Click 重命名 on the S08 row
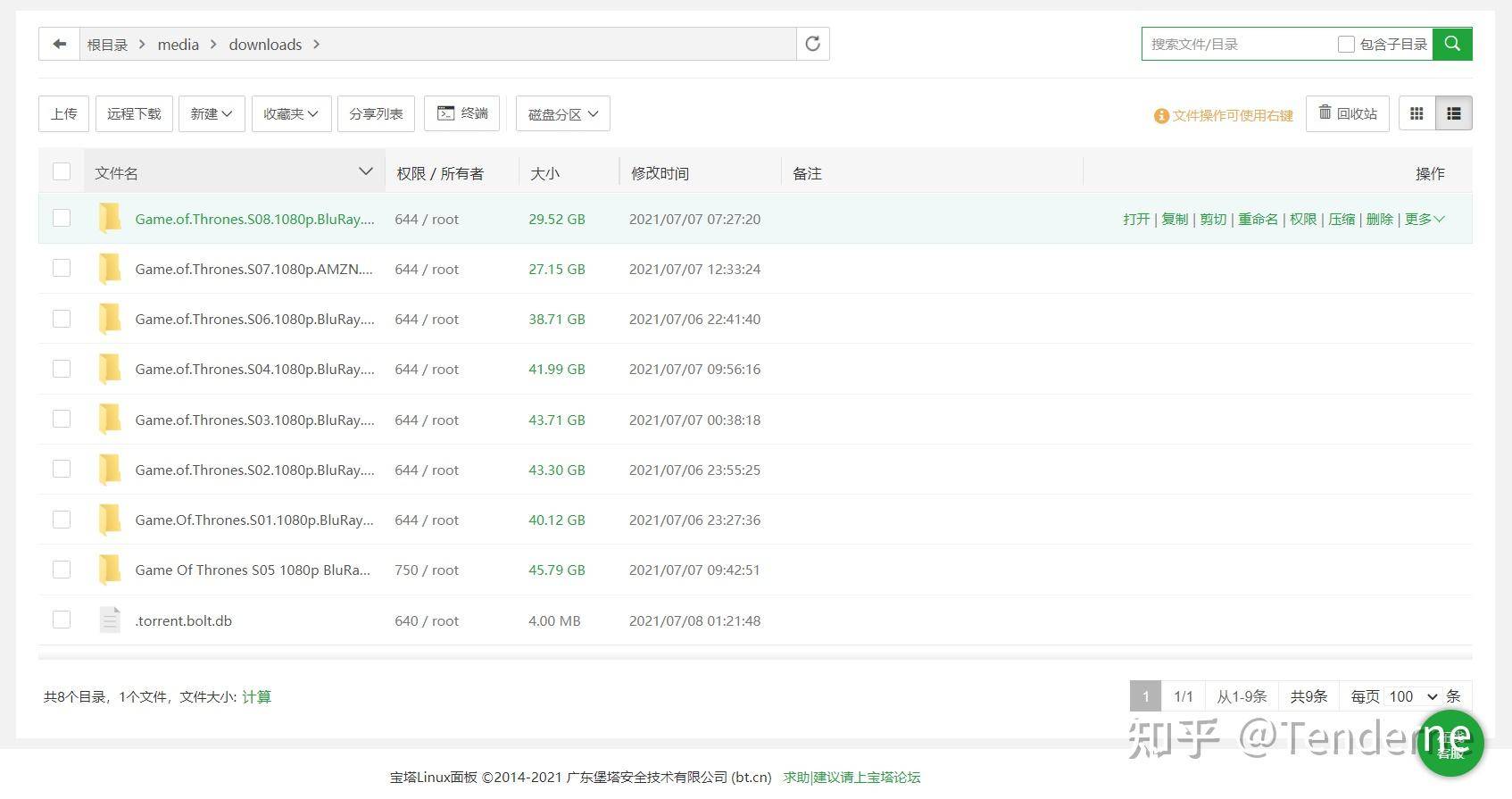The height and width of the screenshot is (799, 1512). click(1258, 219)
